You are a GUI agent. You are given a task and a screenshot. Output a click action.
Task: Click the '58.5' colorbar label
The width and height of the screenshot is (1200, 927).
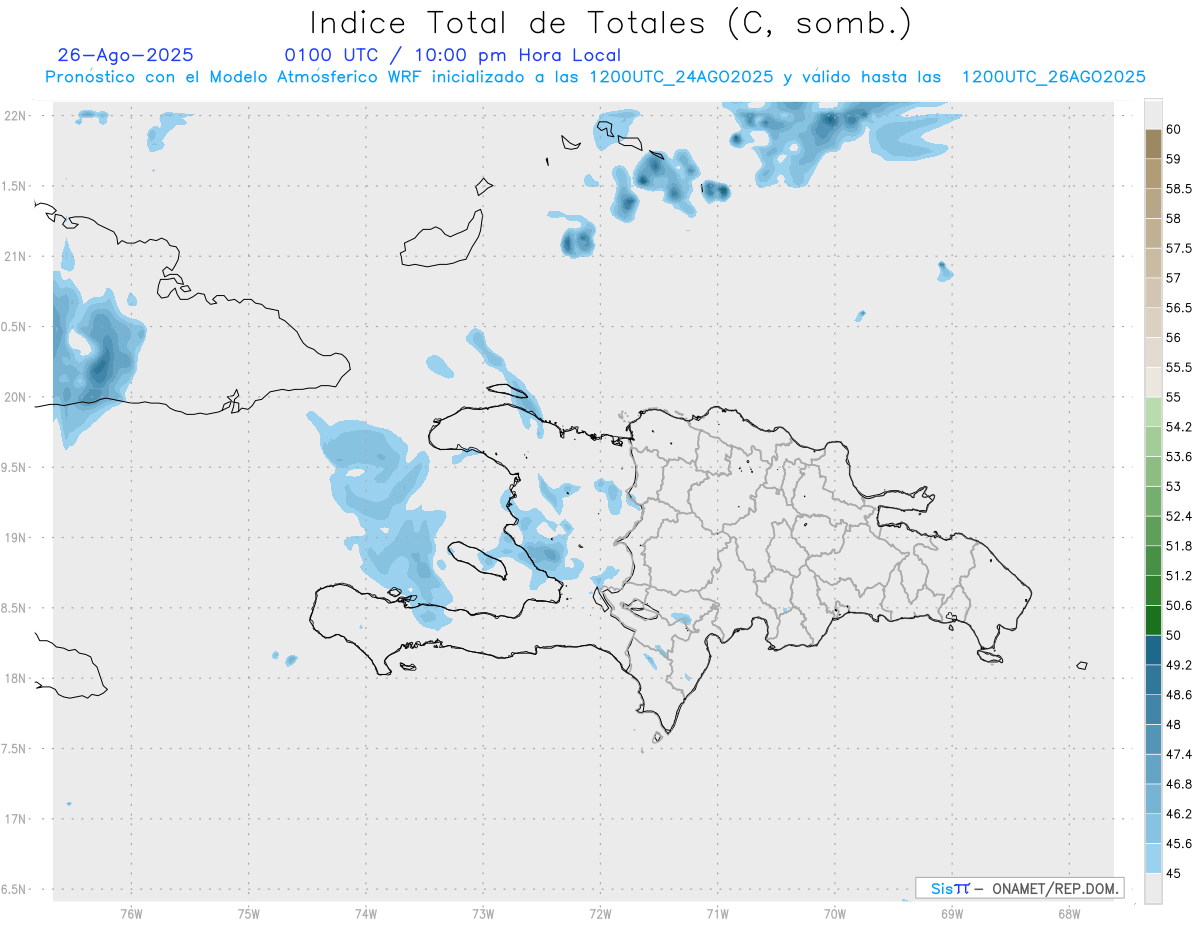1179,188
